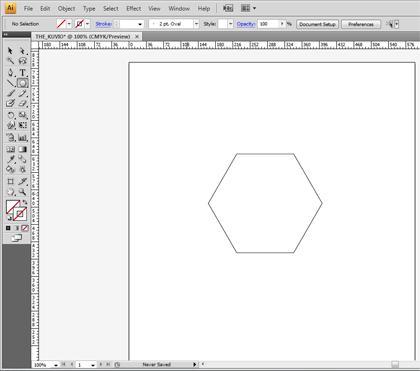Click the Opacity panel link

point(246,24)
